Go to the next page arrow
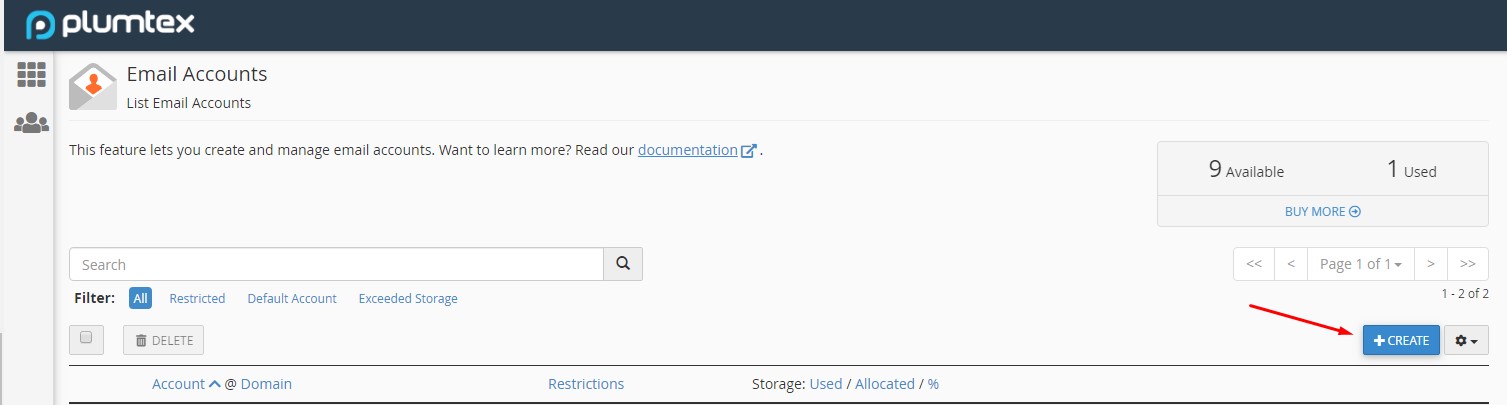1507x405 pixels. [1431, 264]
